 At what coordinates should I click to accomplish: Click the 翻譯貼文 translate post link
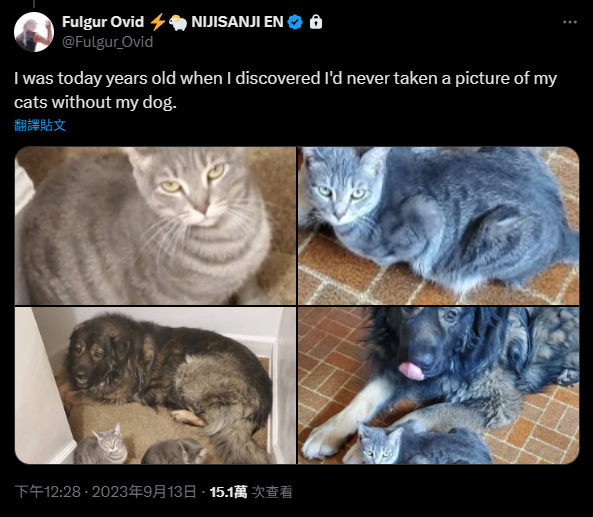[x=40, y=125]
